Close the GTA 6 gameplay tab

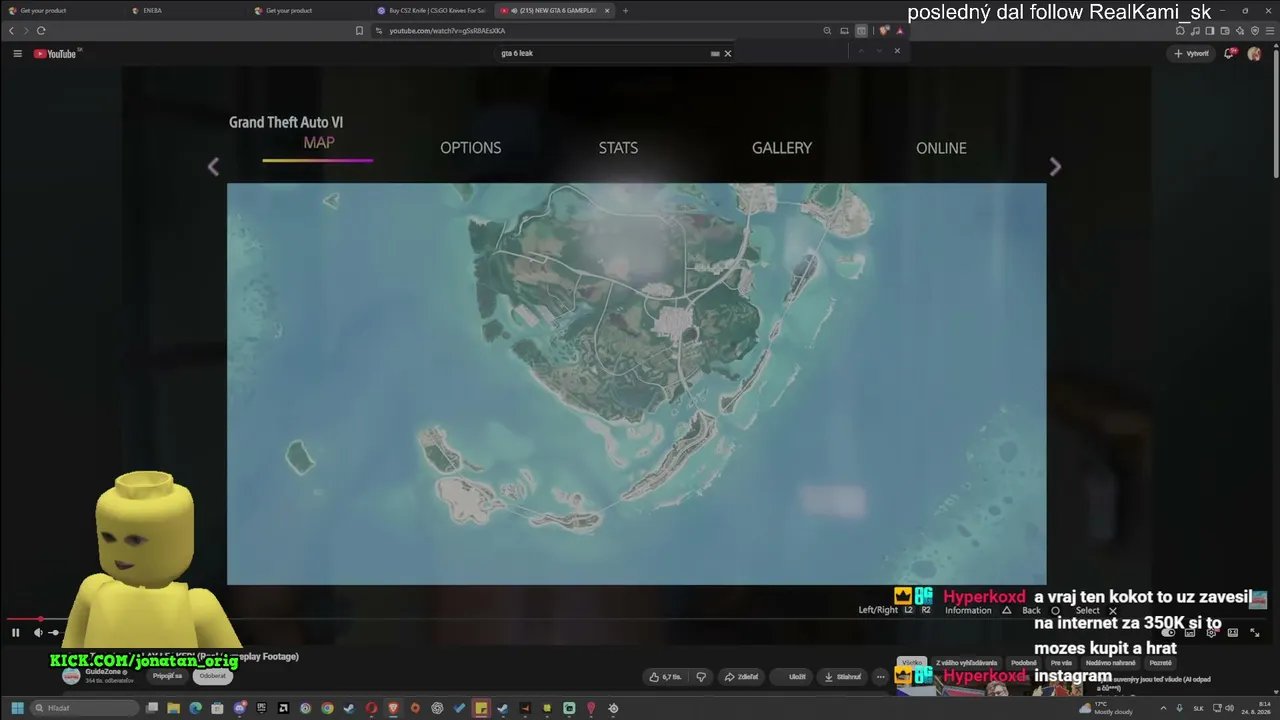pos(607,10)
